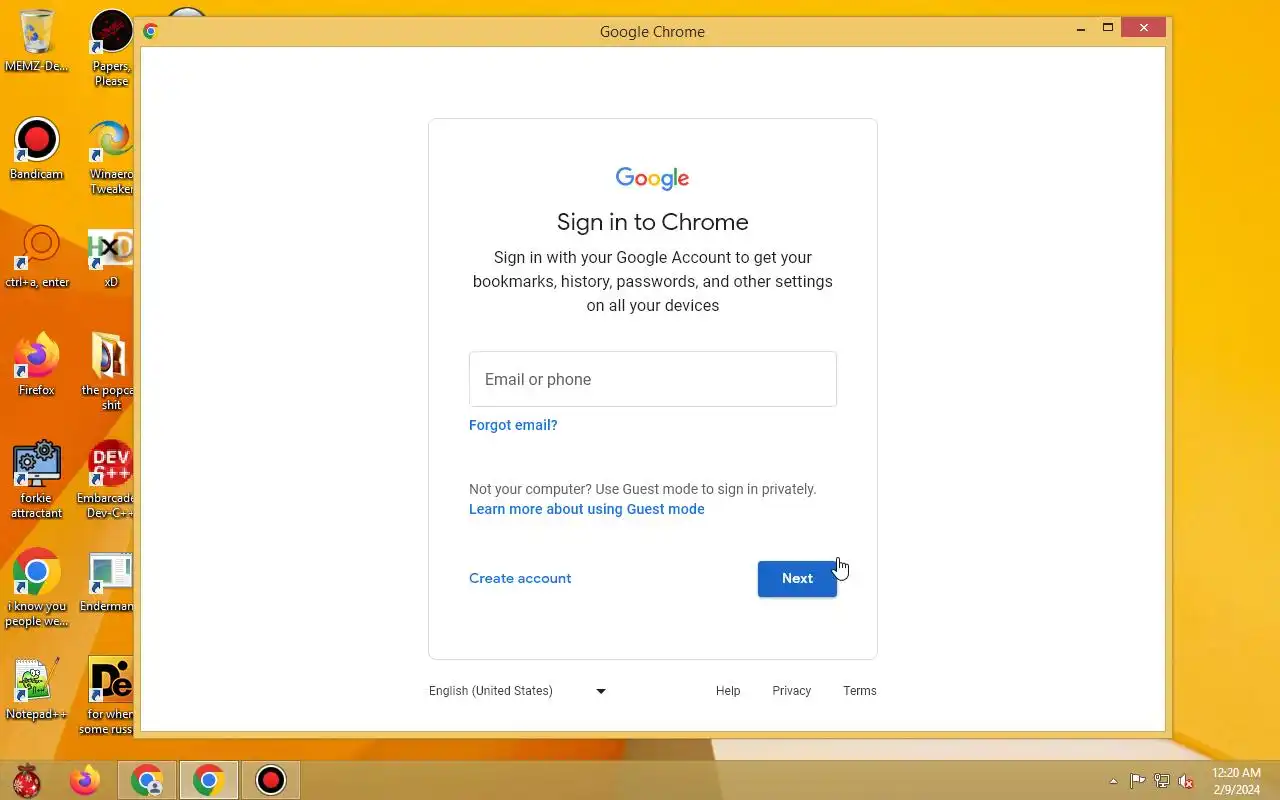Open the MEMZ recycle bin desktop icon
Viewport: 1280px width, 800px height.
(37, 41)
